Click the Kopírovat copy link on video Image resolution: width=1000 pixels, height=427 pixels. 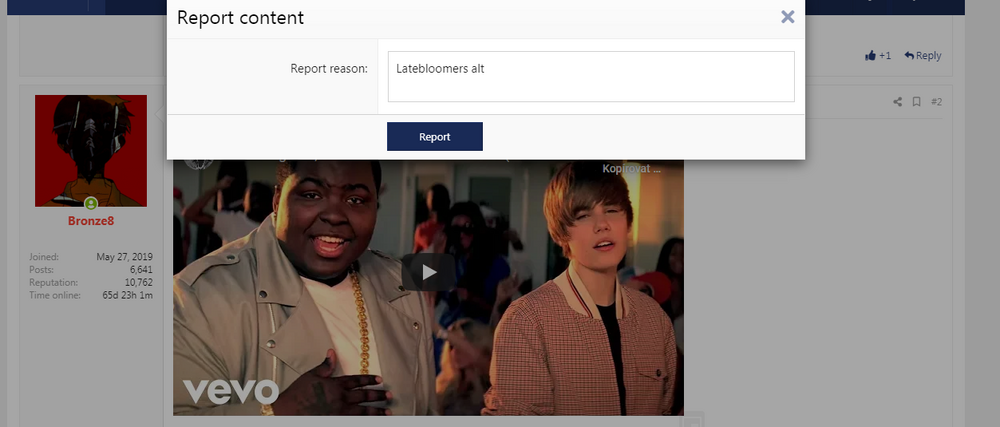(631, 169)
